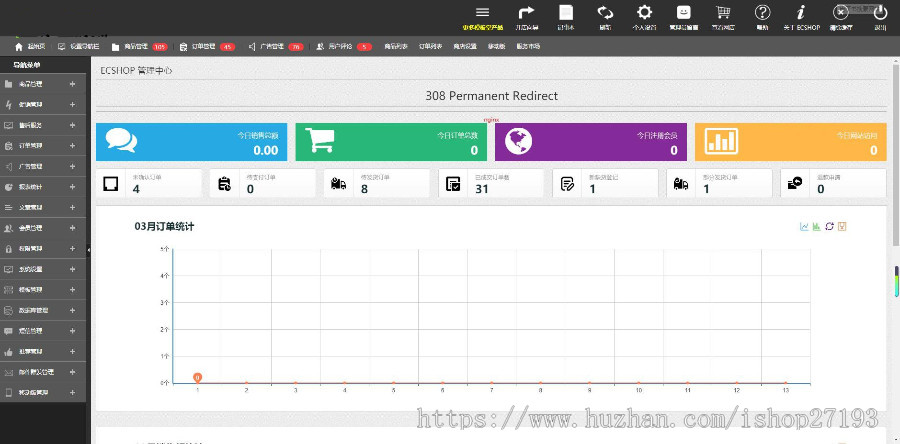The image size is (900, 444).
Task: Click the envelope mail management sidebar icon
Action: 8,372
